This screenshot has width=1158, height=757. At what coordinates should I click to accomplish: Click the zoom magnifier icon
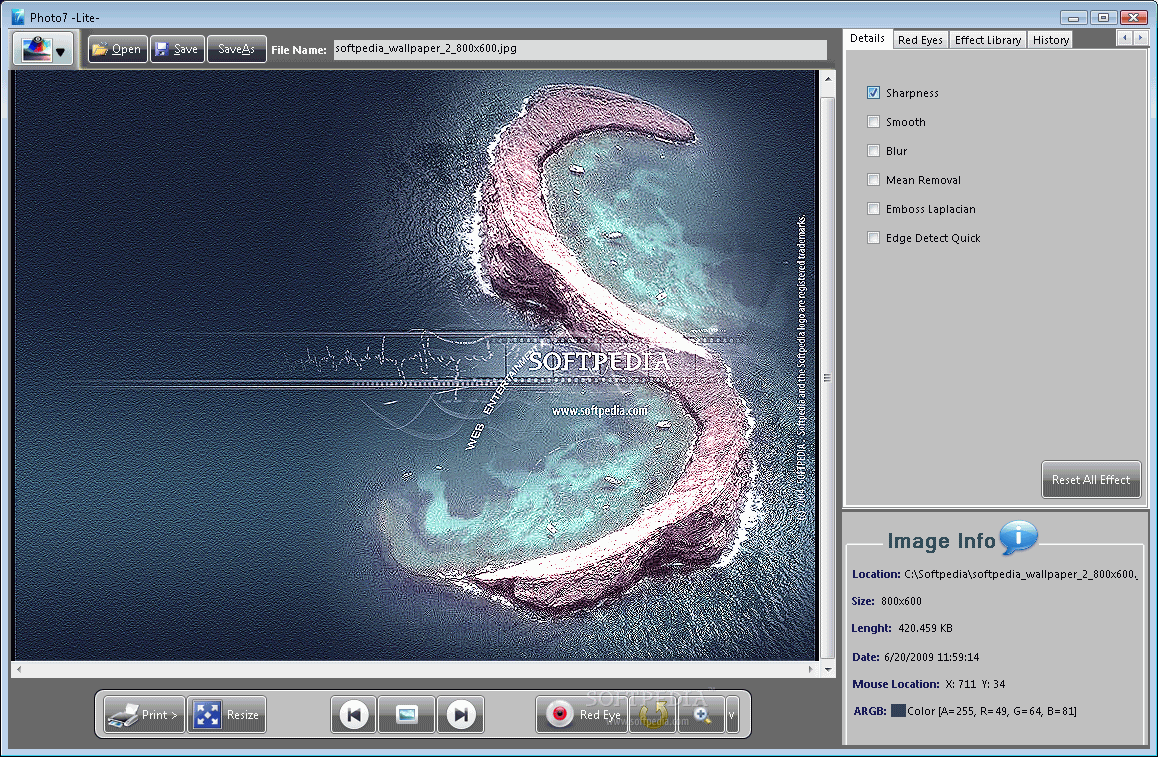[x=702, y=714]
